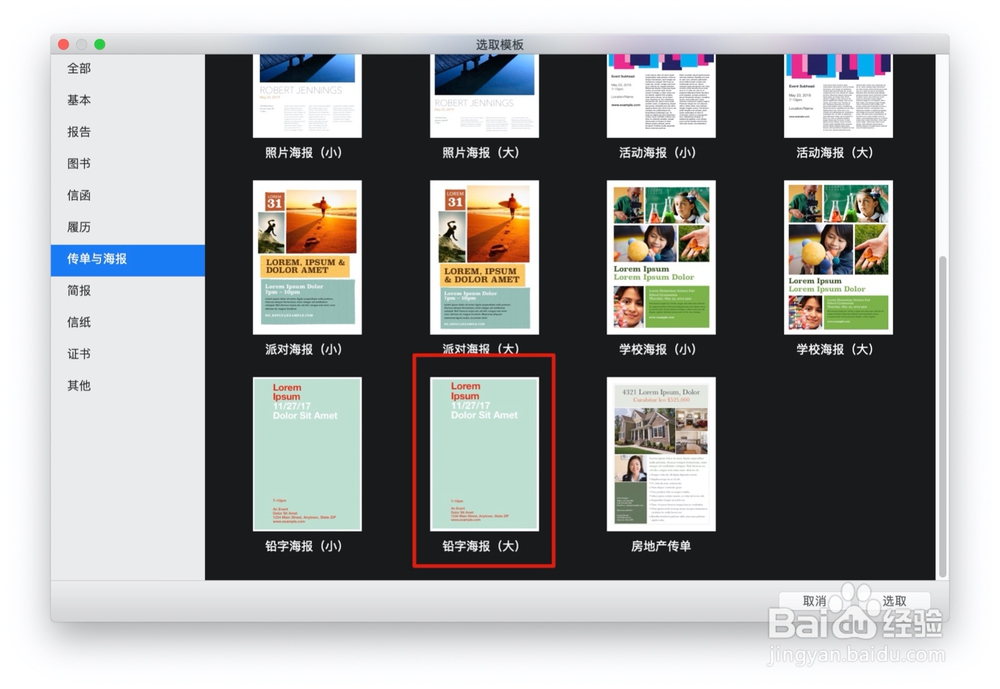This screenshot has height=689, width=1000.
Task: Click the green zoom window button
Action: (99, 44)
